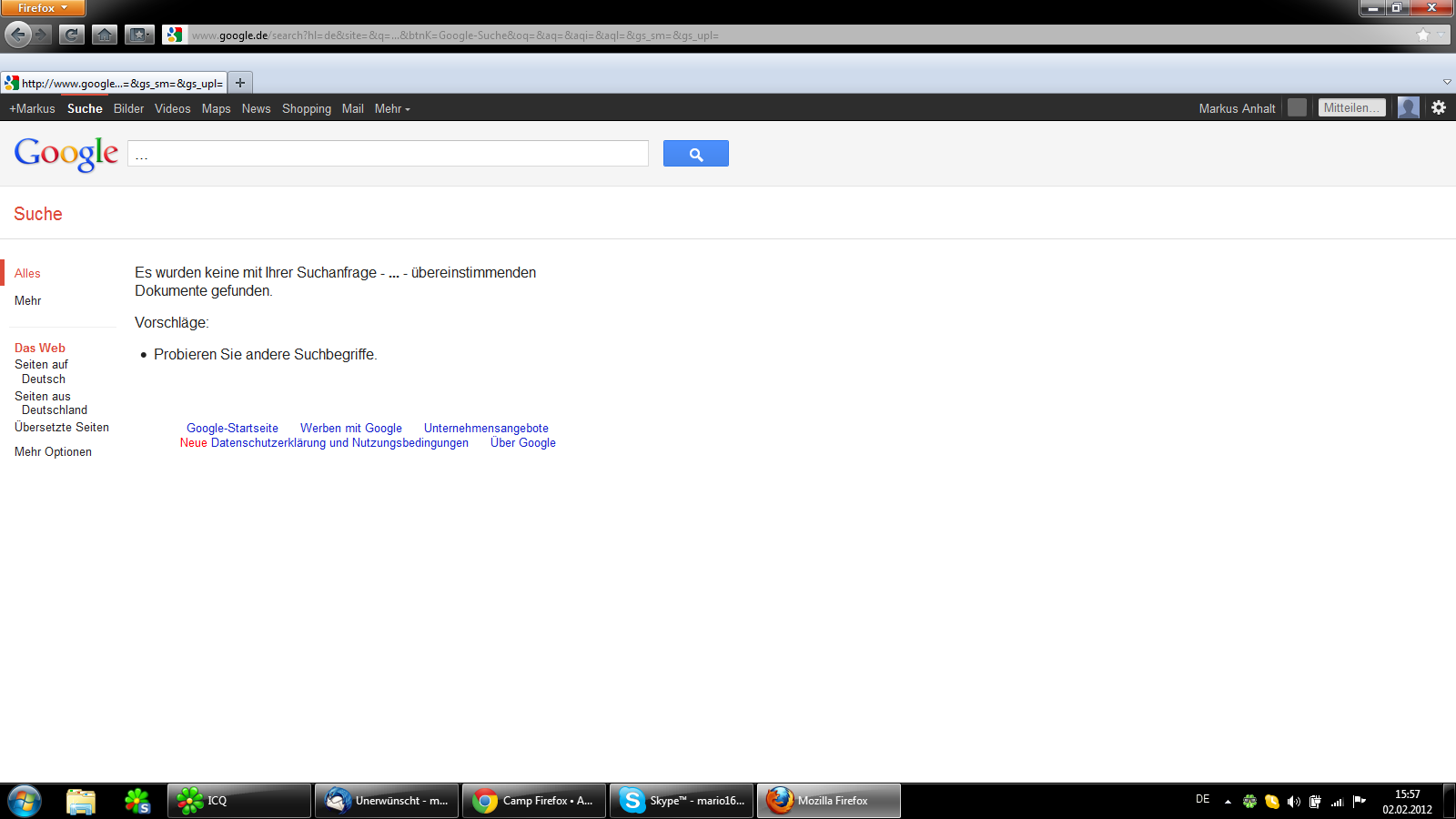
Task: Open Datenschutzerklärung und Nutzungsbedingungen link
Action: click(339, 442)
